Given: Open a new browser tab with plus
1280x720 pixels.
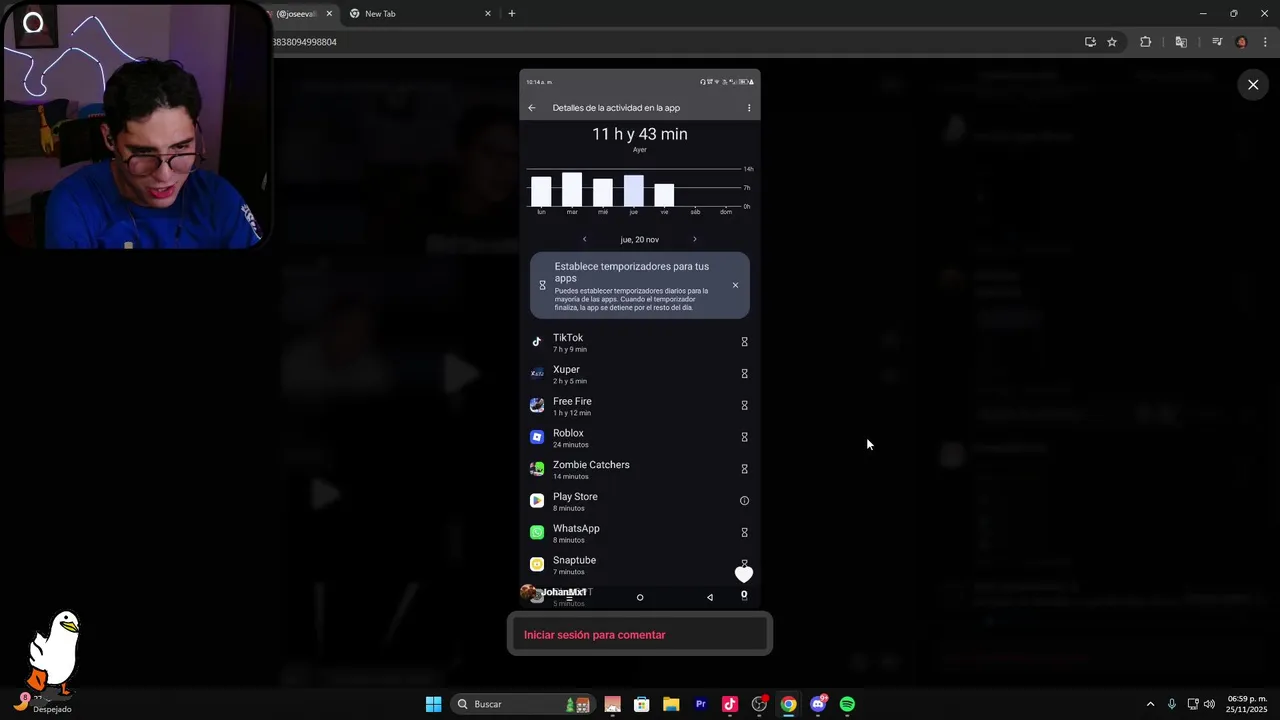Looking at the screenshot, I should [512, 14].
